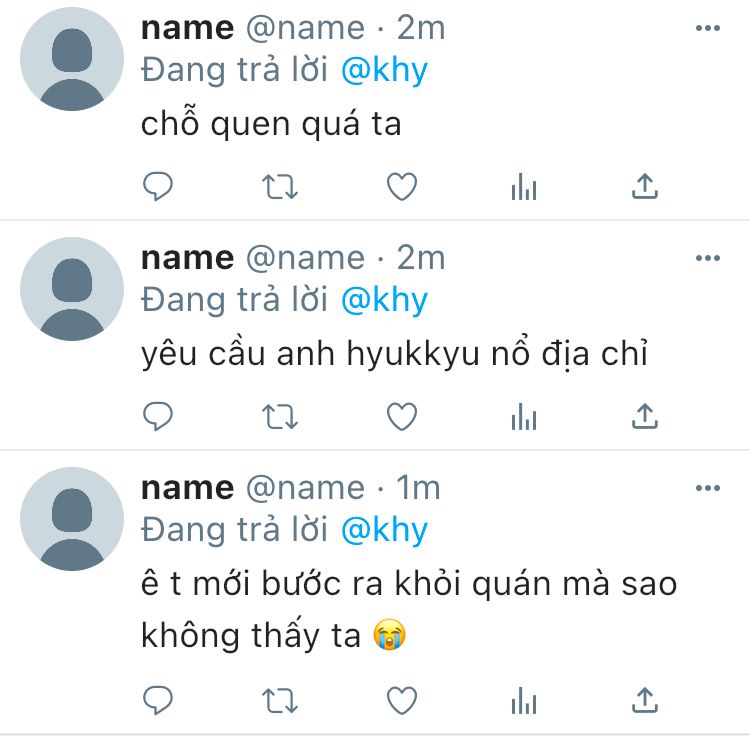
Task: Reply to the "chỗ quen quá ta" tweet
Action: [158, 186]
